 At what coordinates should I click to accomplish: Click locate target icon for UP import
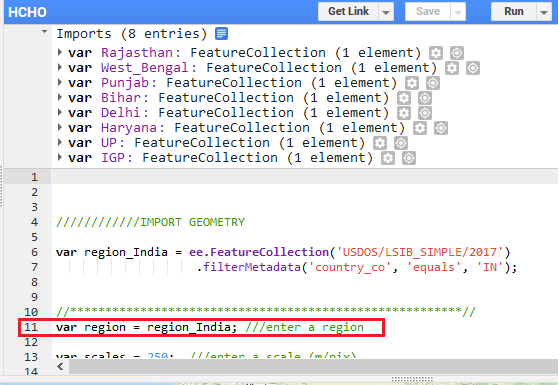tap(401, 143)
